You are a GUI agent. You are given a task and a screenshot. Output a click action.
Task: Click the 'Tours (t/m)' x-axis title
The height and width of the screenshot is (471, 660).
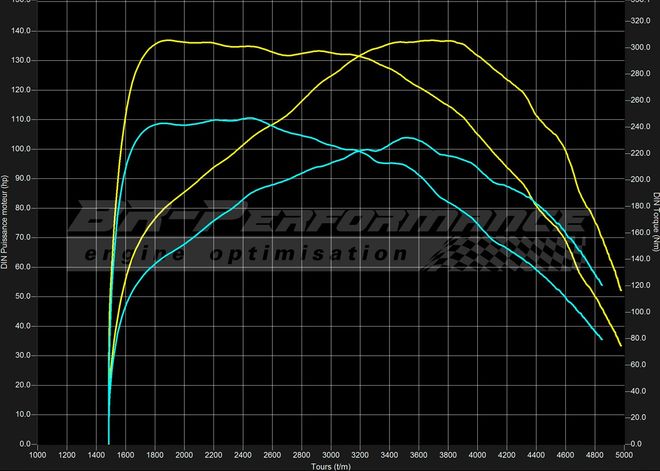click(x=331, y=465)
